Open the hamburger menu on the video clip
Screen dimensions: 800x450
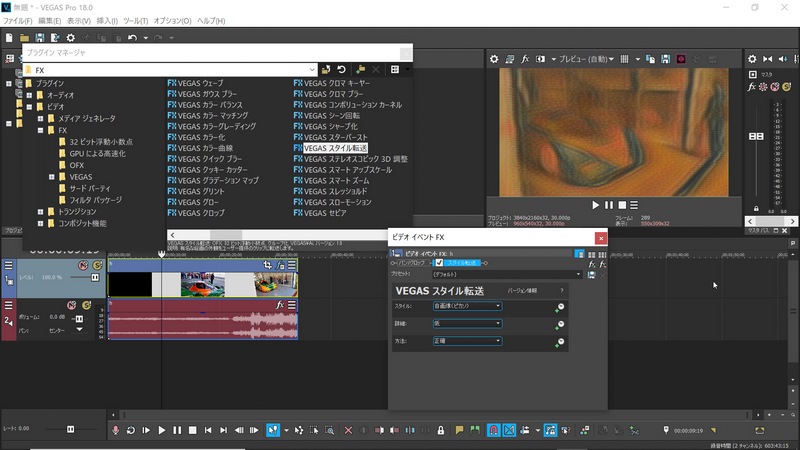pyautogui.click(x=291, y=265)
